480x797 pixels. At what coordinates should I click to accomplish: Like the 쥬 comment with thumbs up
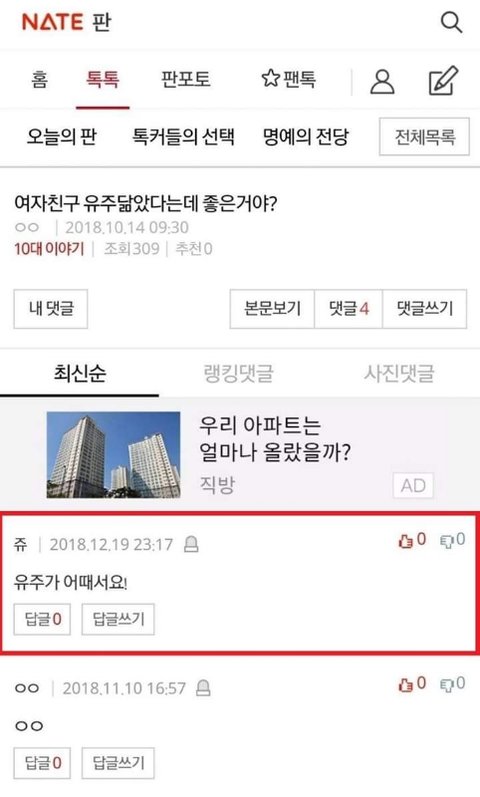(412, 540)
